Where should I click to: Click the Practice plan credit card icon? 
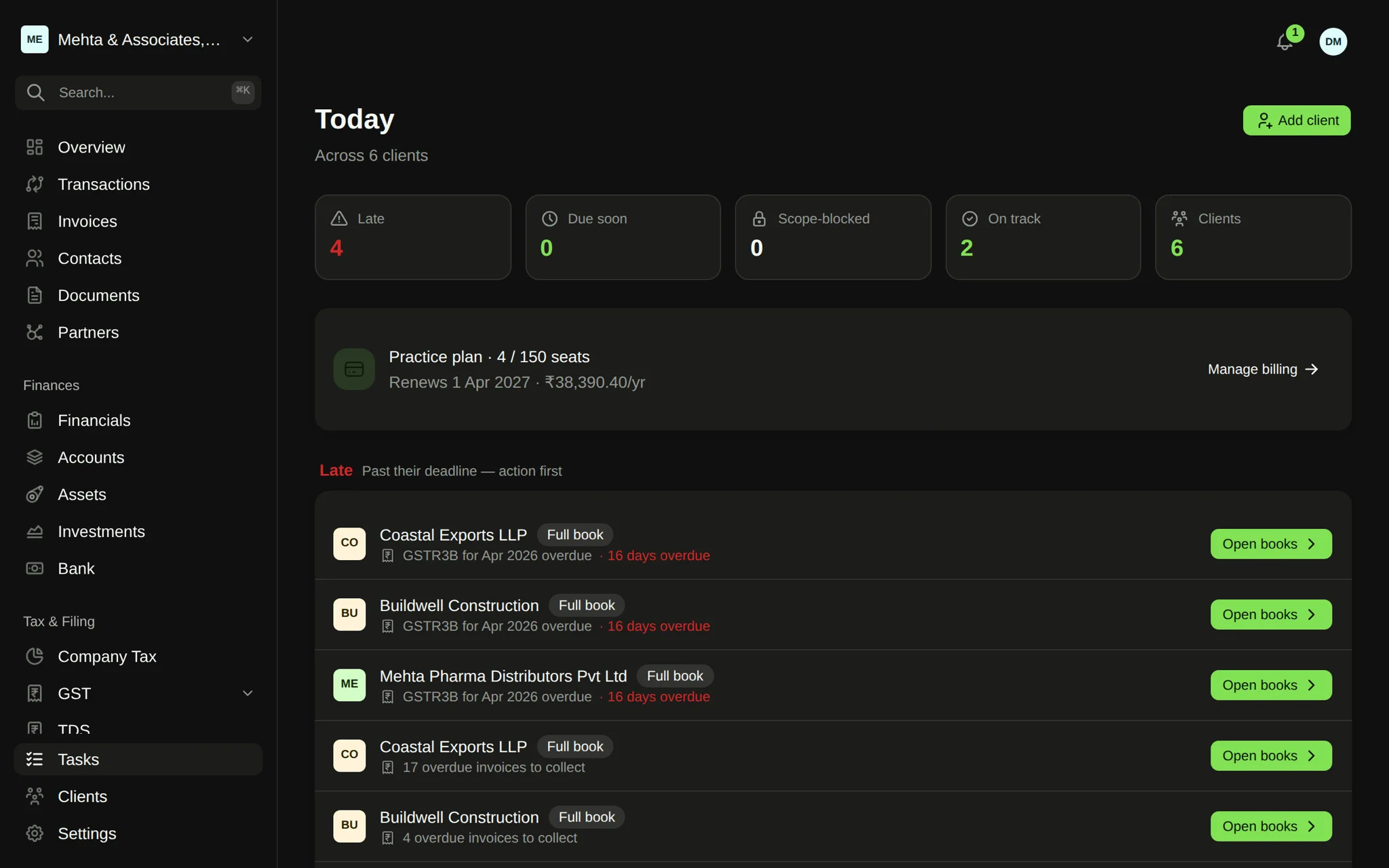(x=354, y=369)
